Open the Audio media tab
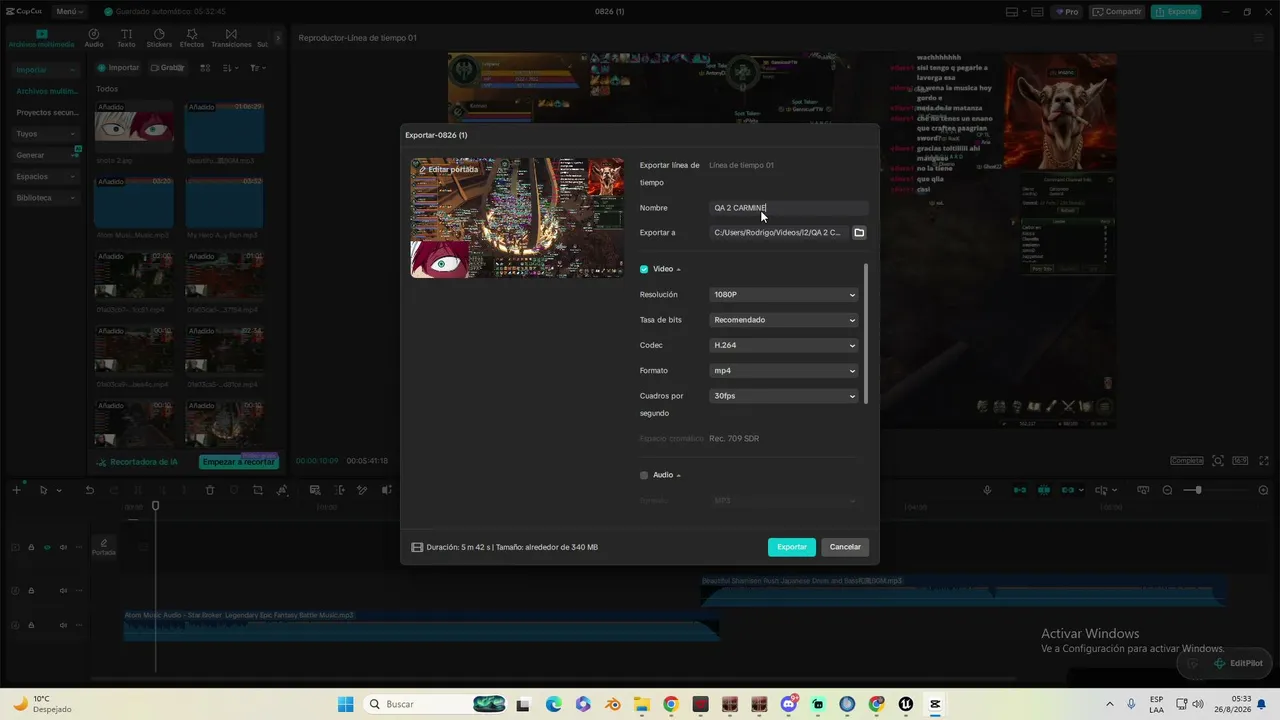This screenshot has height=720, width=1280. tap(94, 38)
